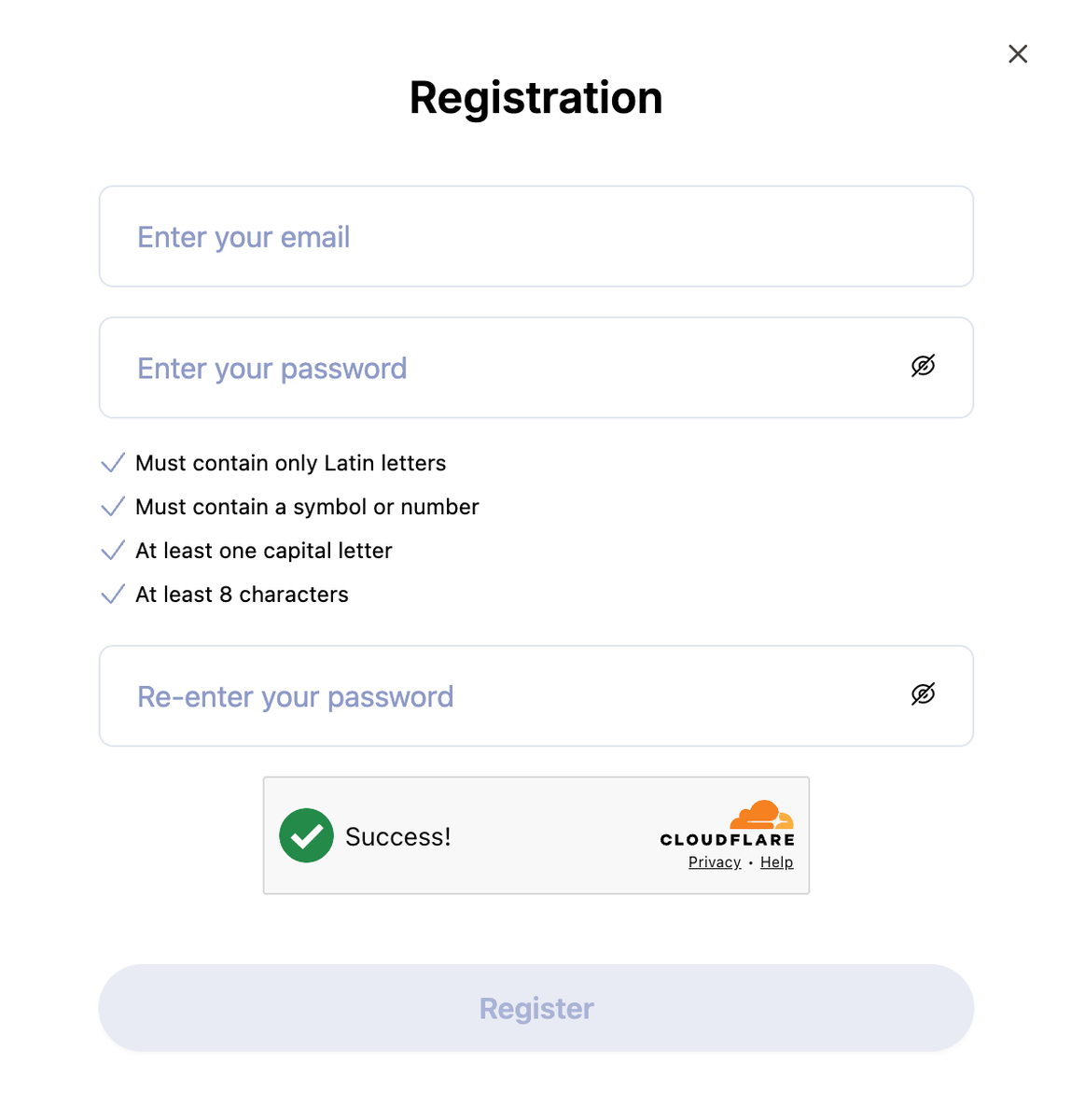1071x1120 pixels.
Task: Click the 'Success!' verification text
Action: 397,837
